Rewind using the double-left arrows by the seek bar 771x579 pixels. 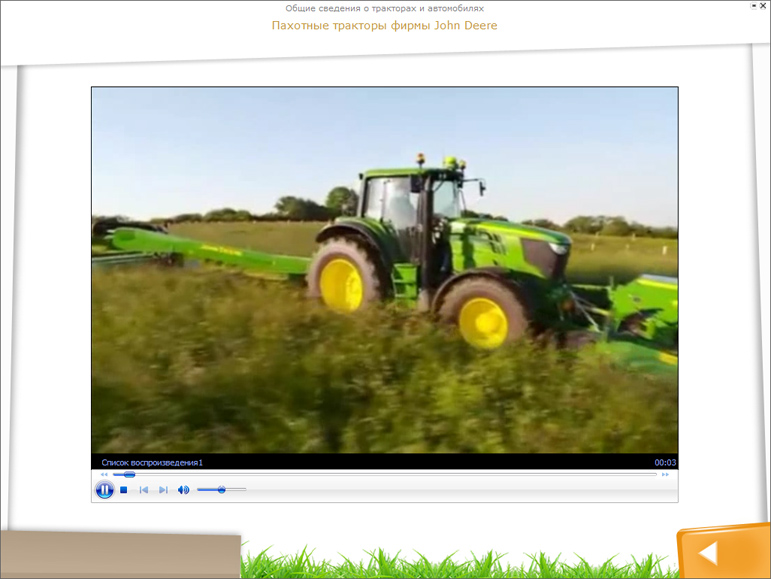pyautogui.click(x=104, y=474)
